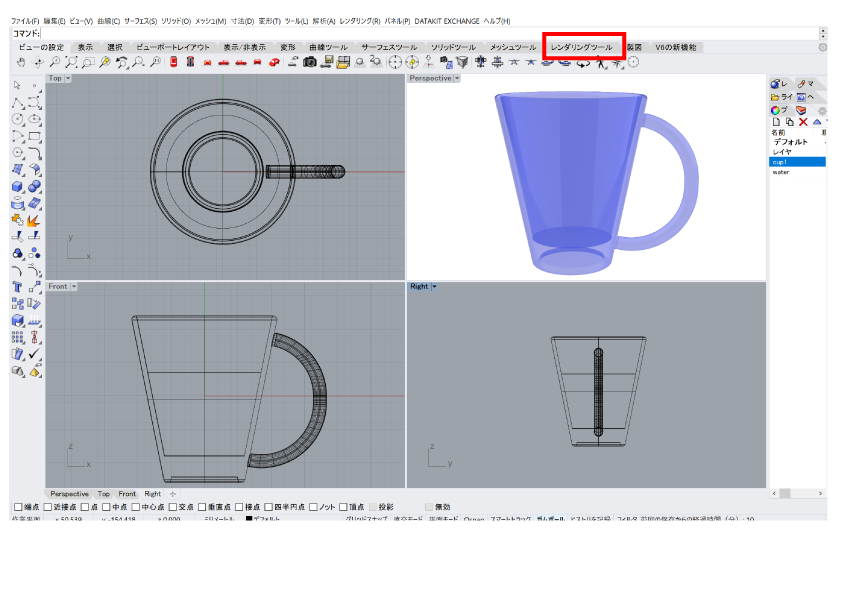Select the Front tab below the viewports
Viewport: 842px width, 595px height.
click(x=127, y=494)
